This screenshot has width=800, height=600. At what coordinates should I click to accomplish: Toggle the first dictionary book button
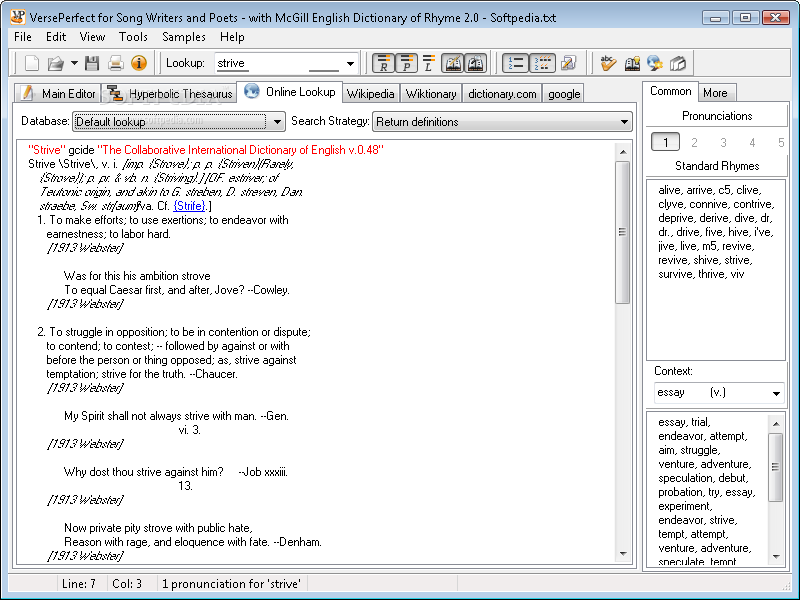[453, 63]
